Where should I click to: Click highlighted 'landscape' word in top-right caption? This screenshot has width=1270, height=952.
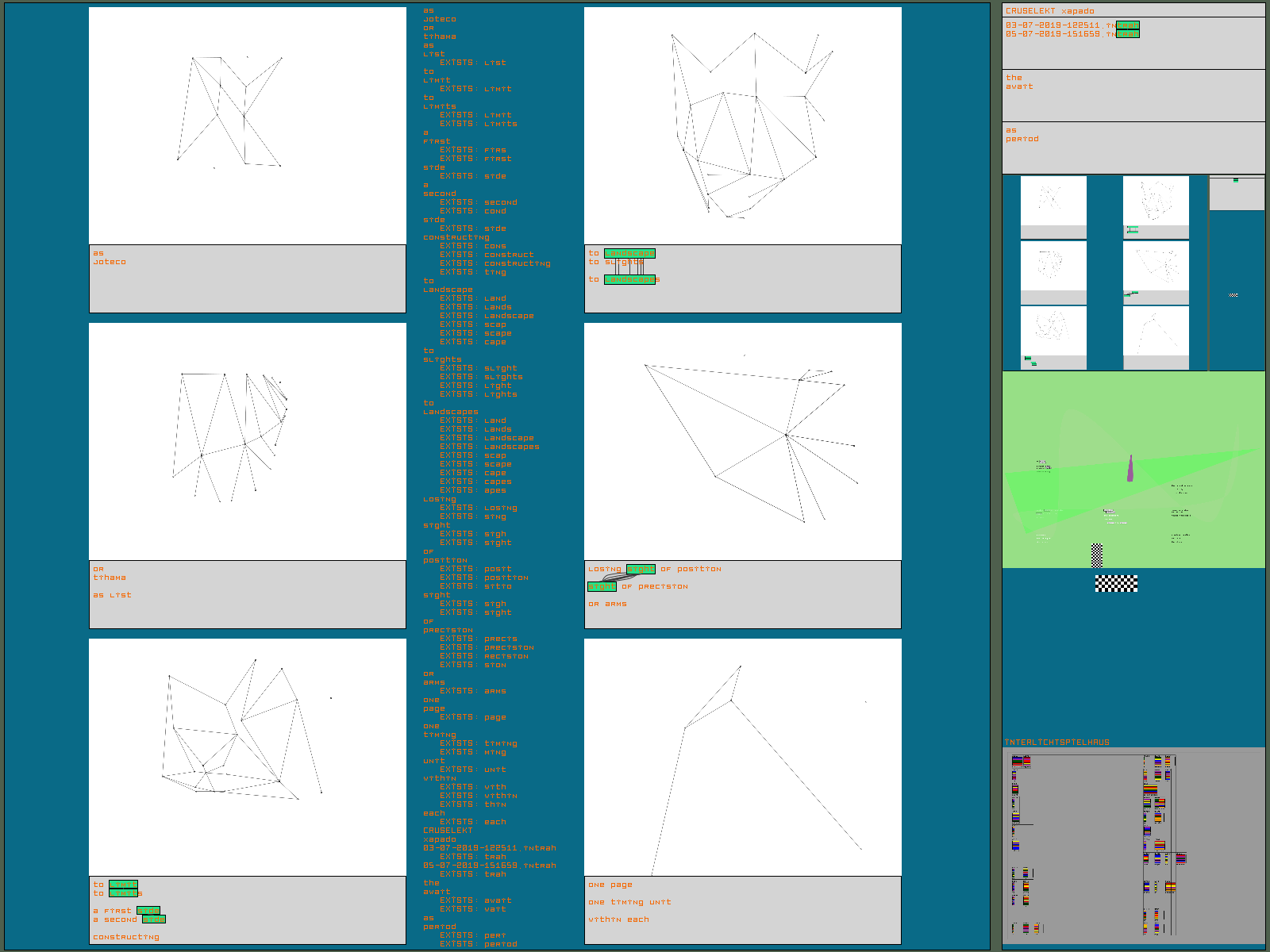(629, 253)
